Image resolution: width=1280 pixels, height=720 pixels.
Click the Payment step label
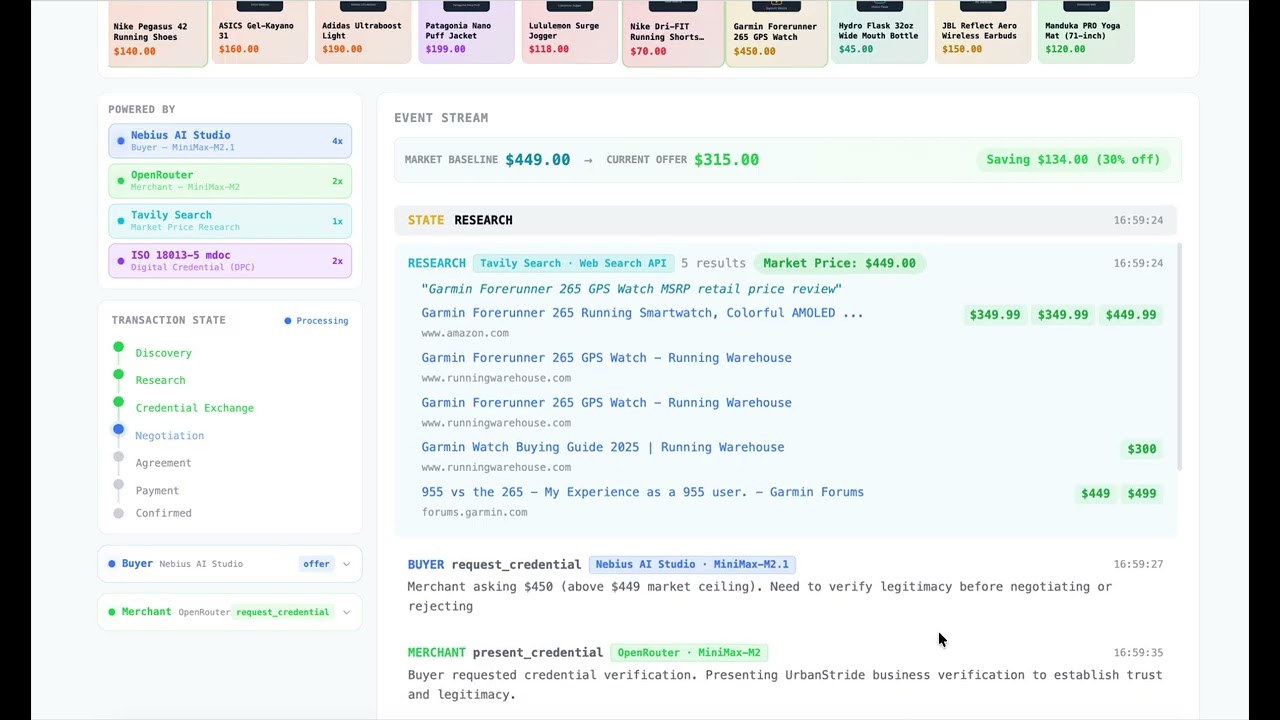tap(157, 491)
